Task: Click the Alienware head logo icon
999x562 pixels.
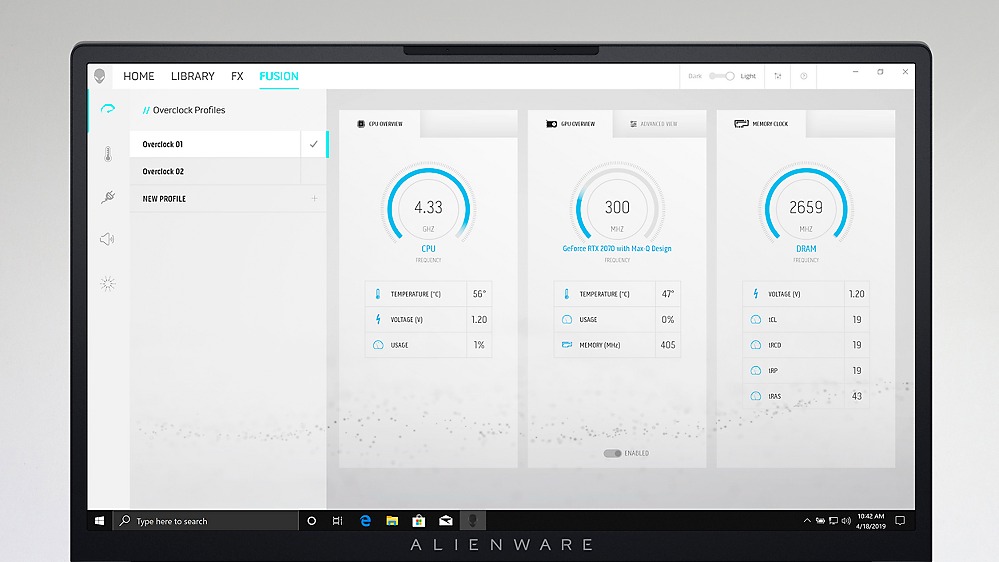Action: tap(99, 76)
